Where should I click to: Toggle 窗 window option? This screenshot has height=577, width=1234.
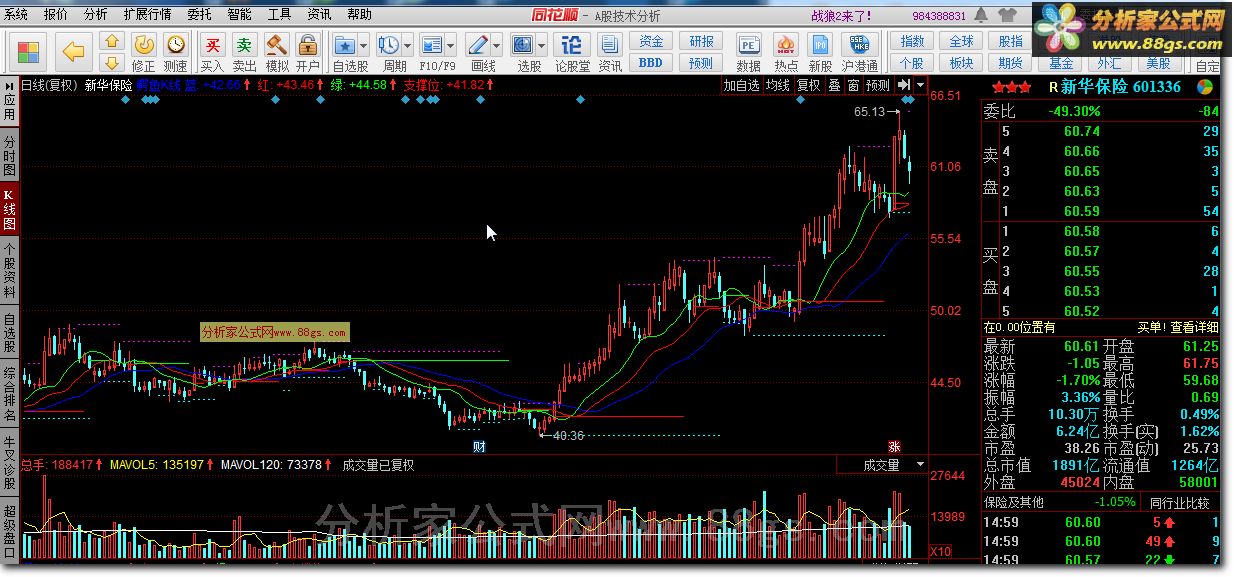coord(853,86)
